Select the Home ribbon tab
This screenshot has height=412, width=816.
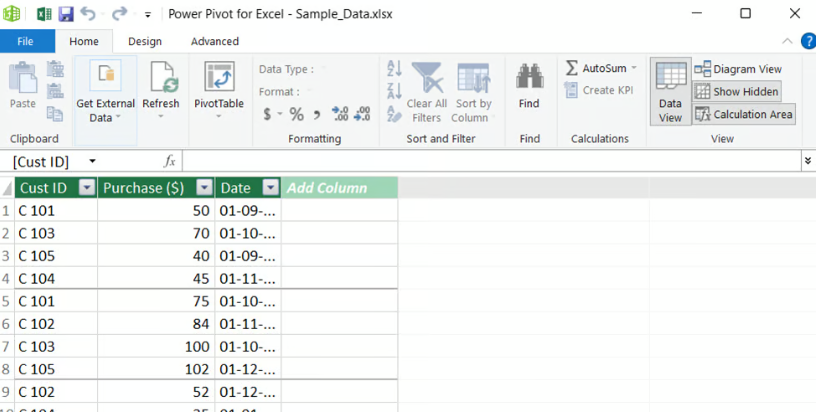tap(84, 42)
